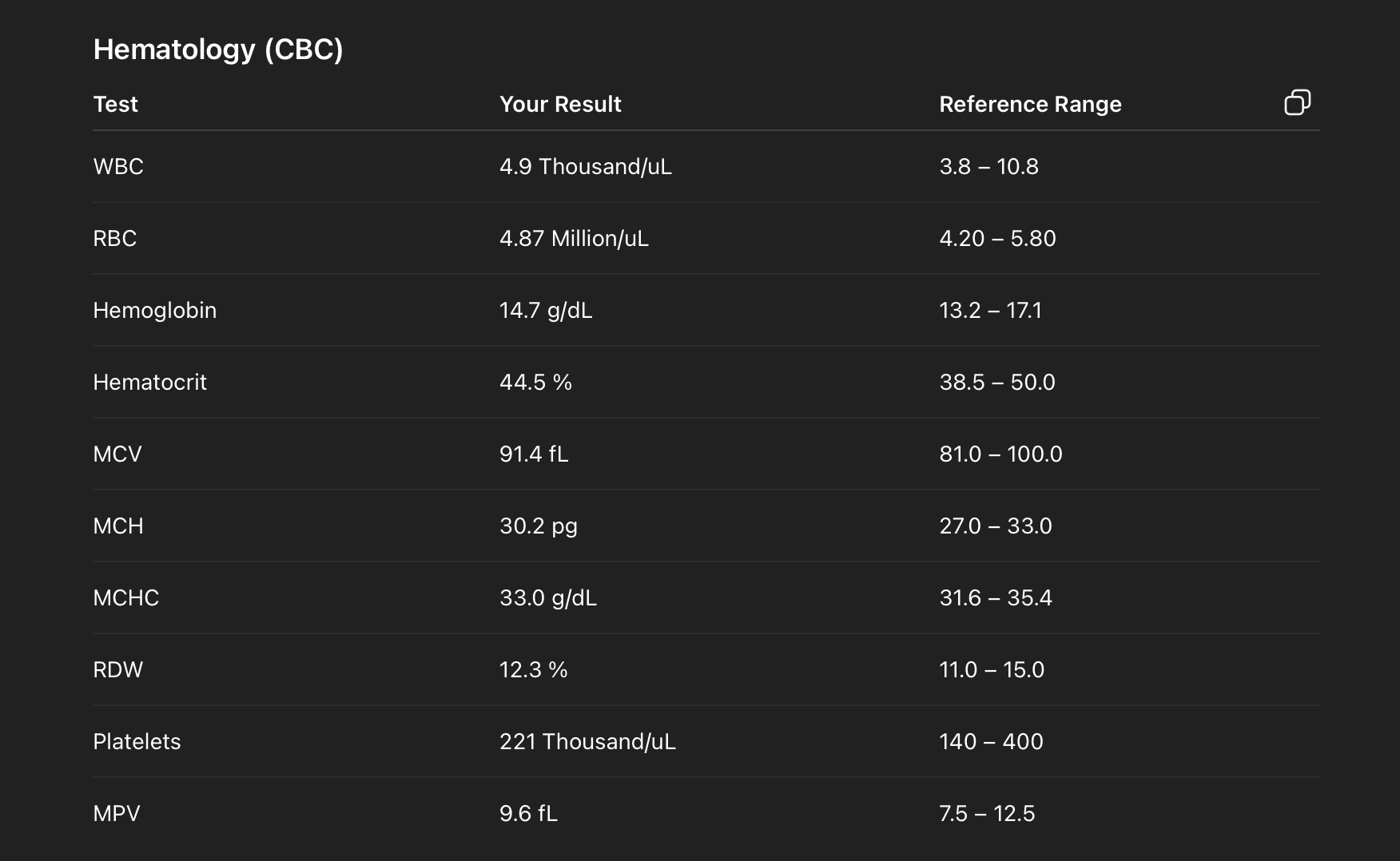Select the RBC row label
This screenshot has width=1400, height=861.
tap(115, 238)
